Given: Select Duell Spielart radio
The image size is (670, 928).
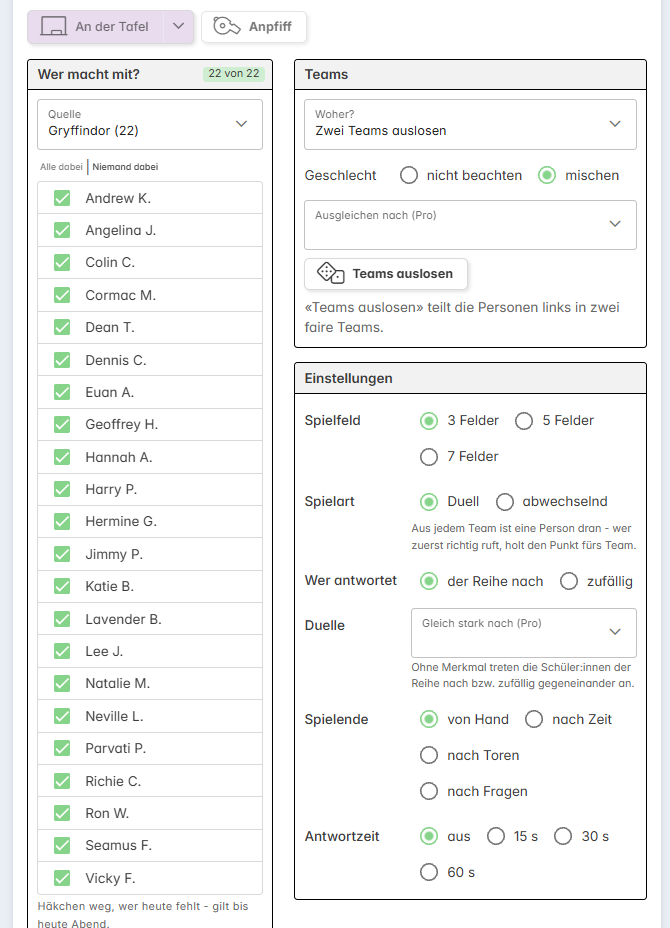Looking at the screenshot, I should pyautogui.click(x=429, y=502).
